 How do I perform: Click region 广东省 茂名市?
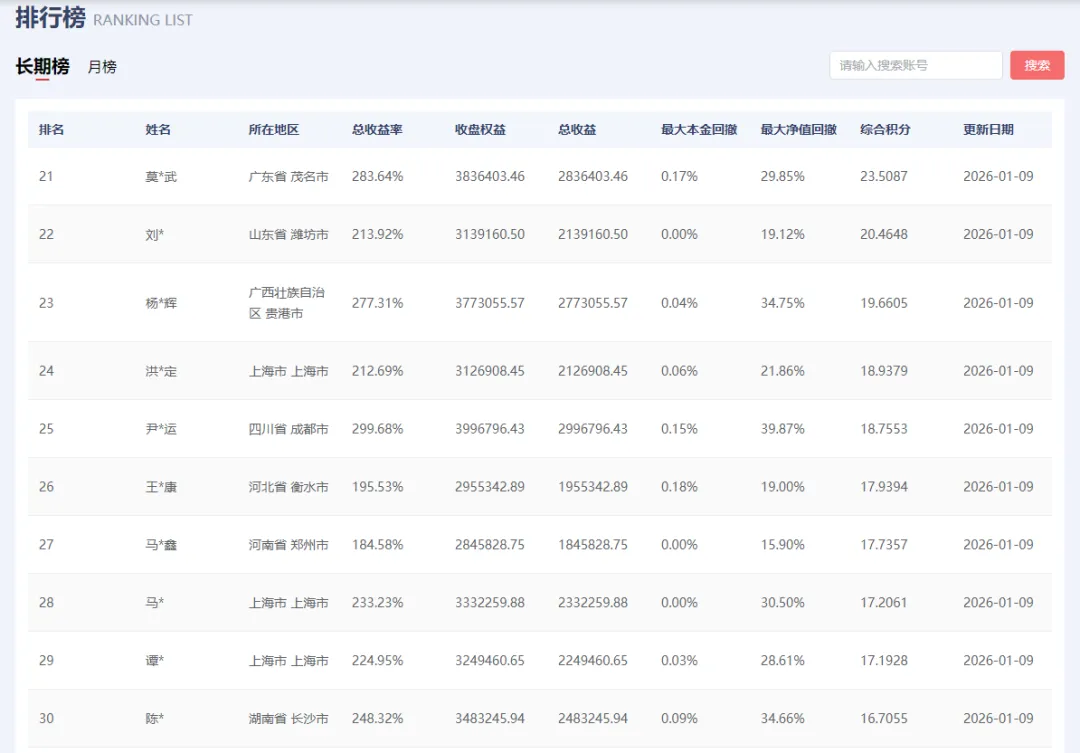tap(289, 176)
